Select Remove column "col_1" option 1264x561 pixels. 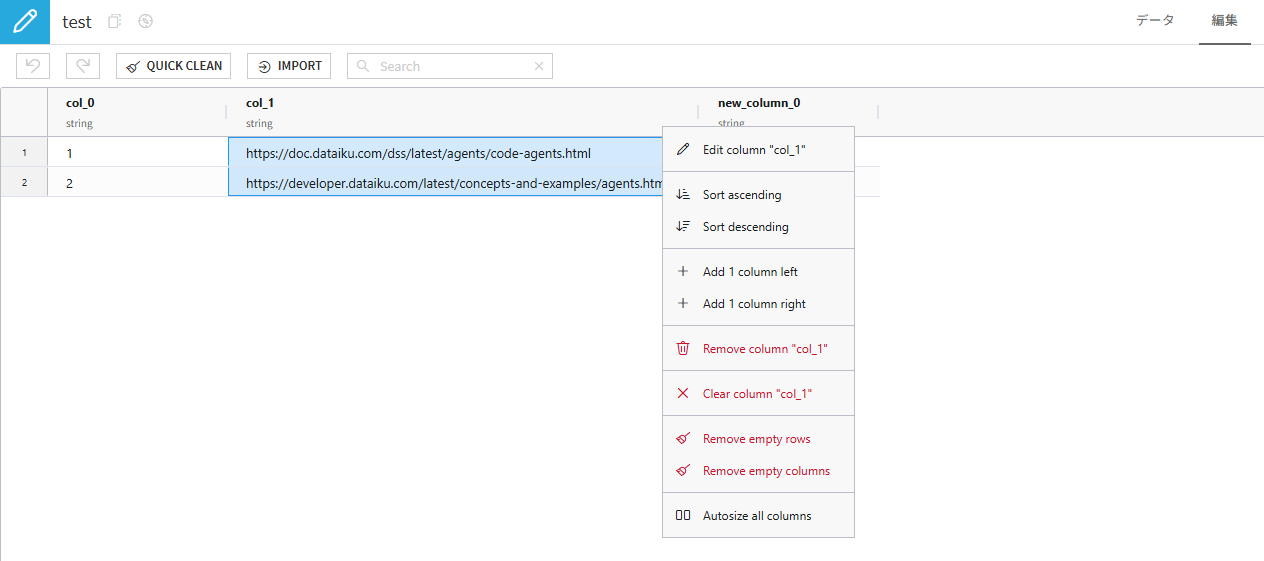[x=765, y=349]
